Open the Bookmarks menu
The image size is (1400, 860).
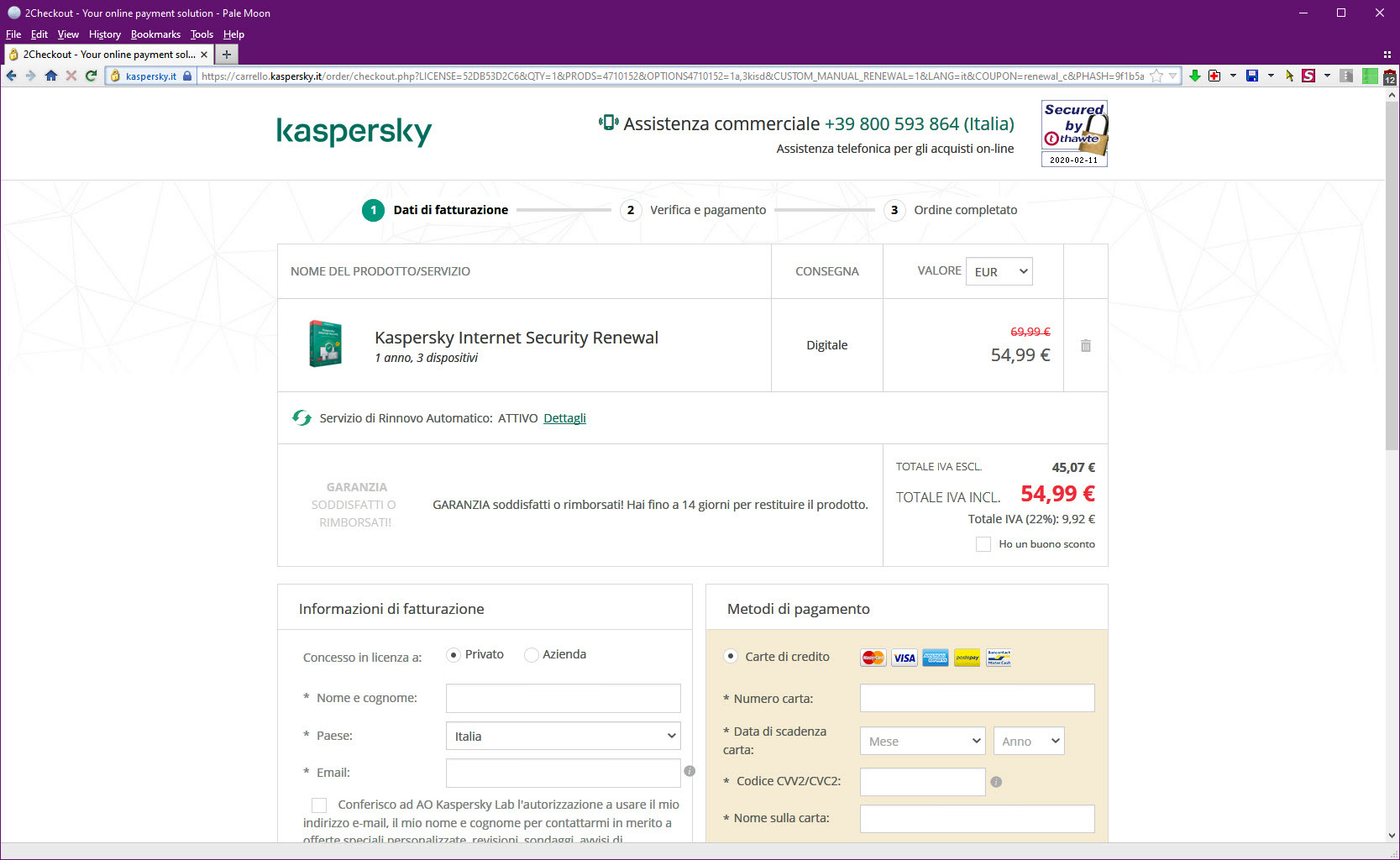point(155,34)
